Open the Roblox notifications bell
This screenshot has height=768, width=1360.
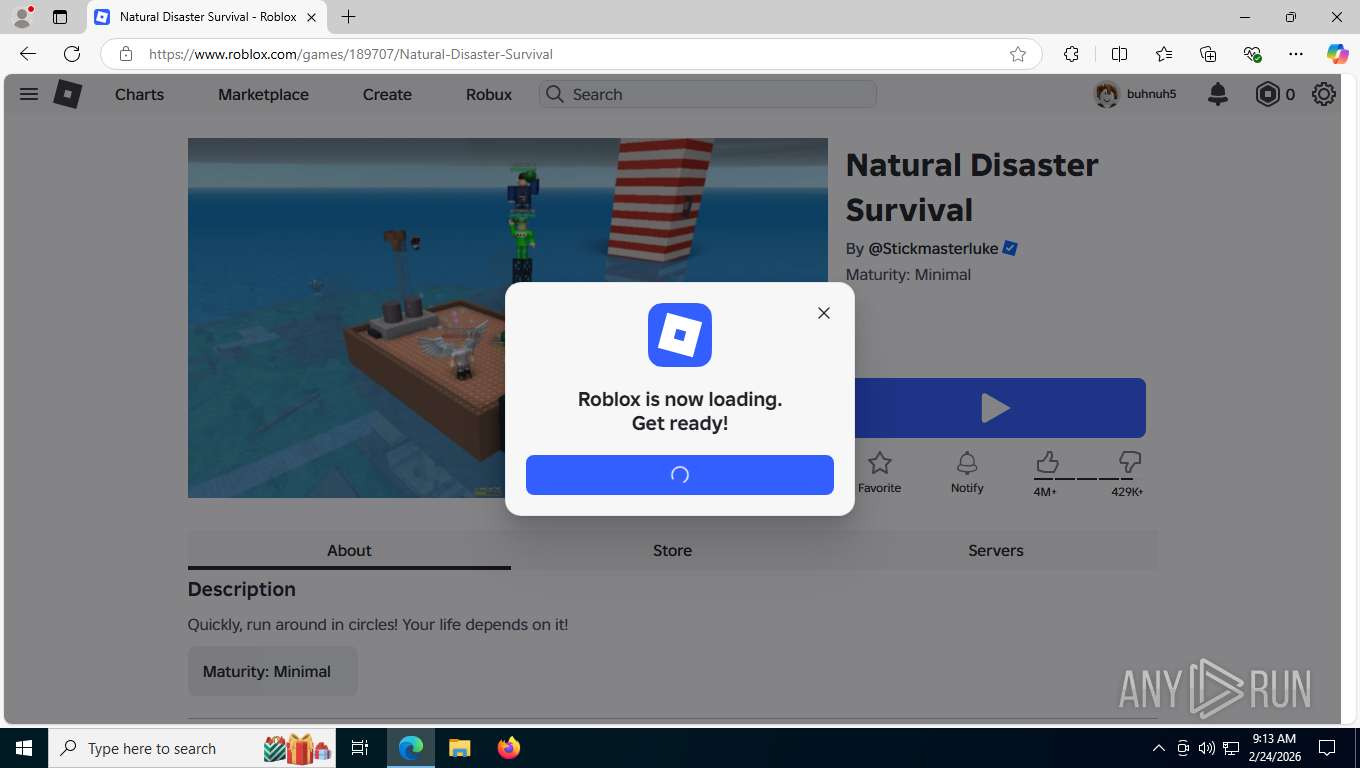[x=1217, y=94]
